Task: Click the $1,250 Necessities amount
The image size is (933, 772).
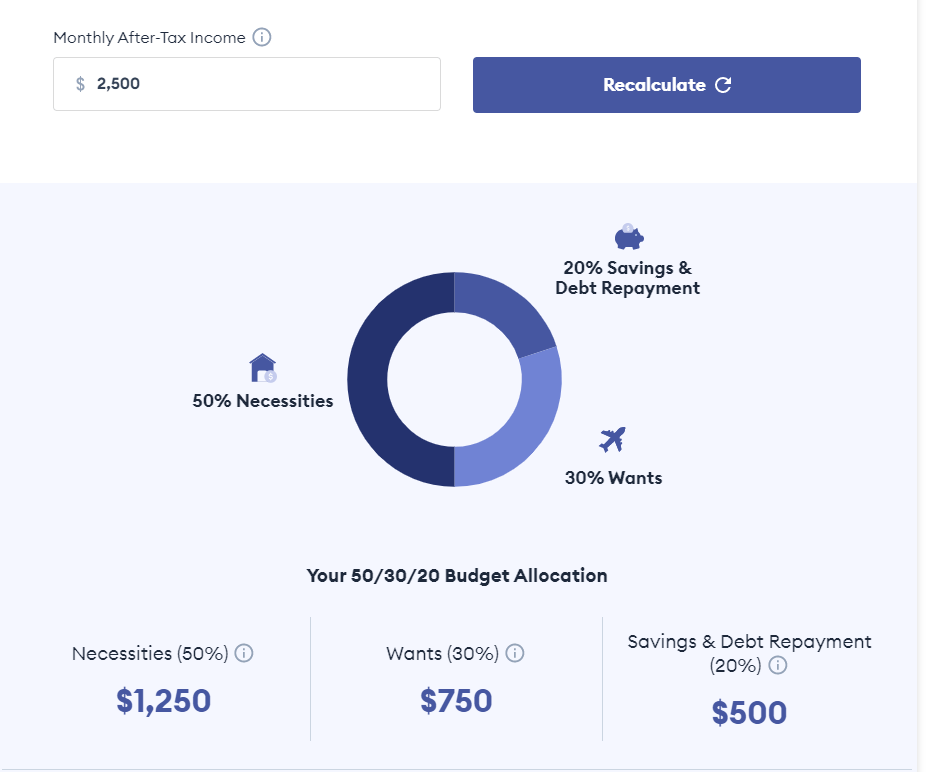Action: pos(164,701)
